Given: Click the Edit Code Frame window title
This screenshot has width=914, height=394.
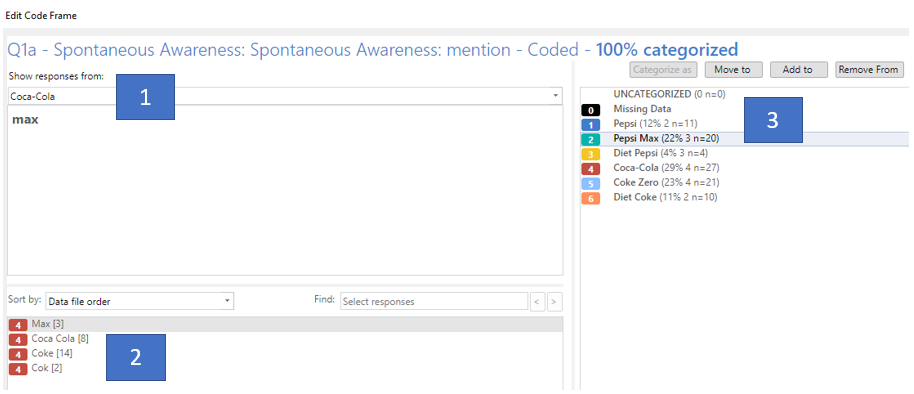Looking at the screenshot, I should (x=41, y=16).
